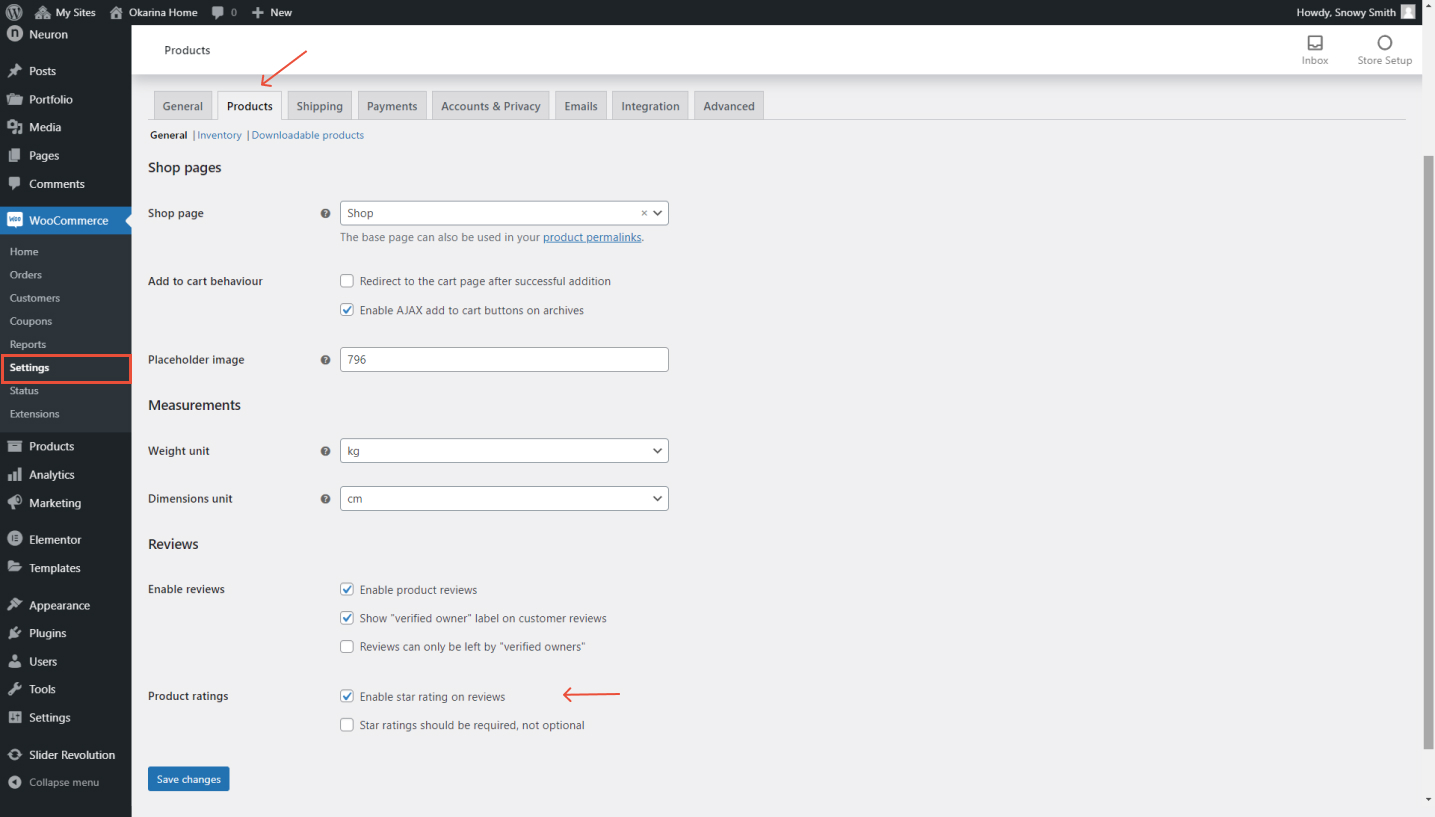Viewport: 1435px width, 817px height.
Task: Click the user avatar beside Howdy
Action: [1408, 12]
